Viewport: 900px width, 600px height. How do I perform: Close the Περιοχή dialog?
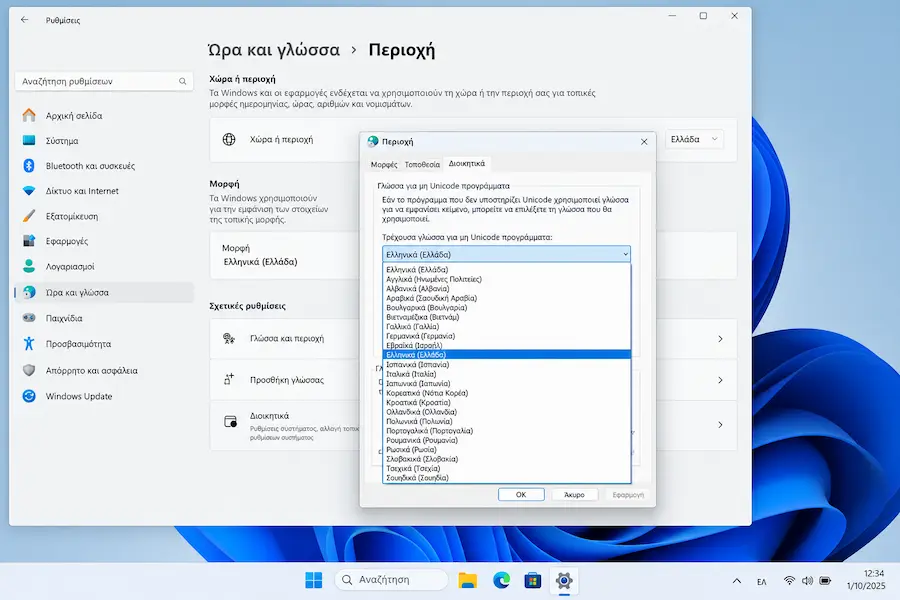[x=644, y=142]
